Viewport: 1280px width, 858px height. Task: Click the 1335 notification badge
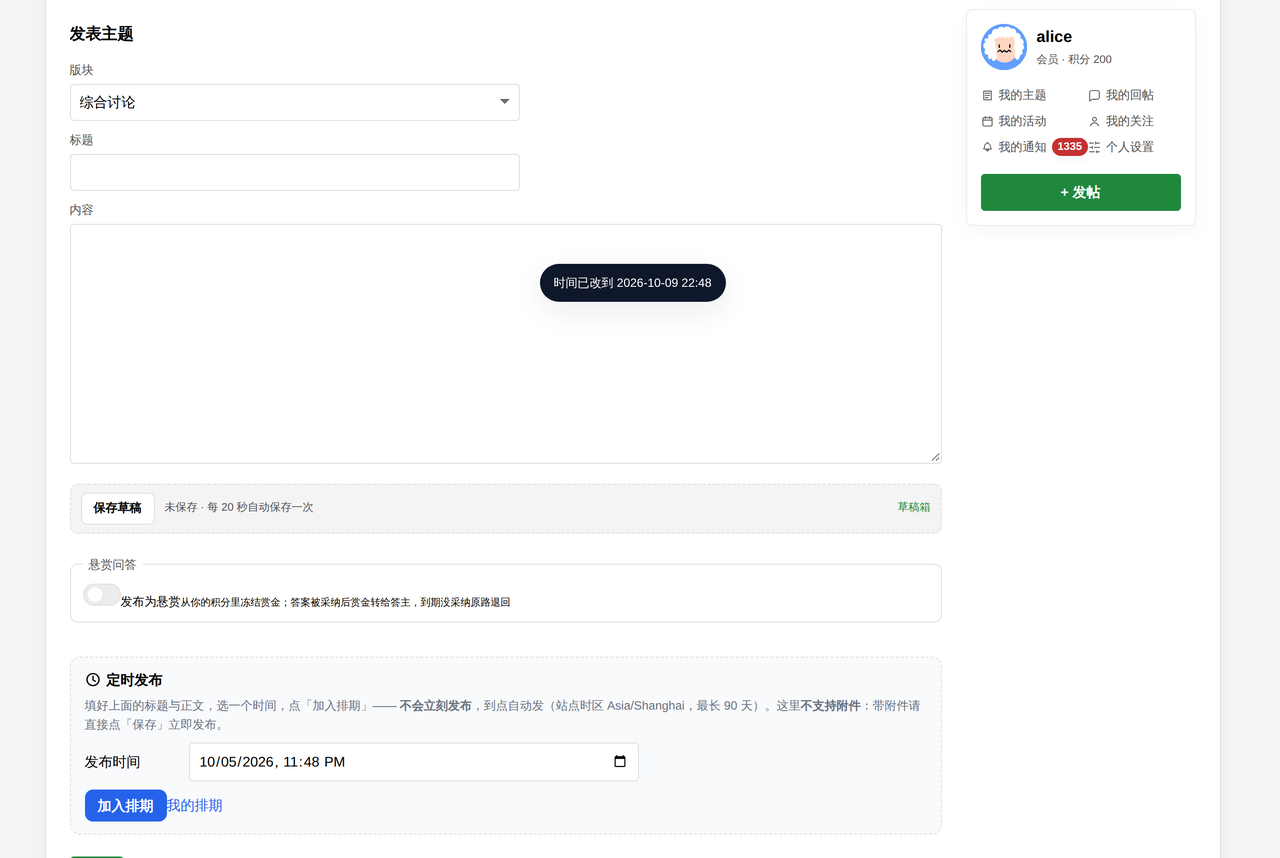[1069, 147]
